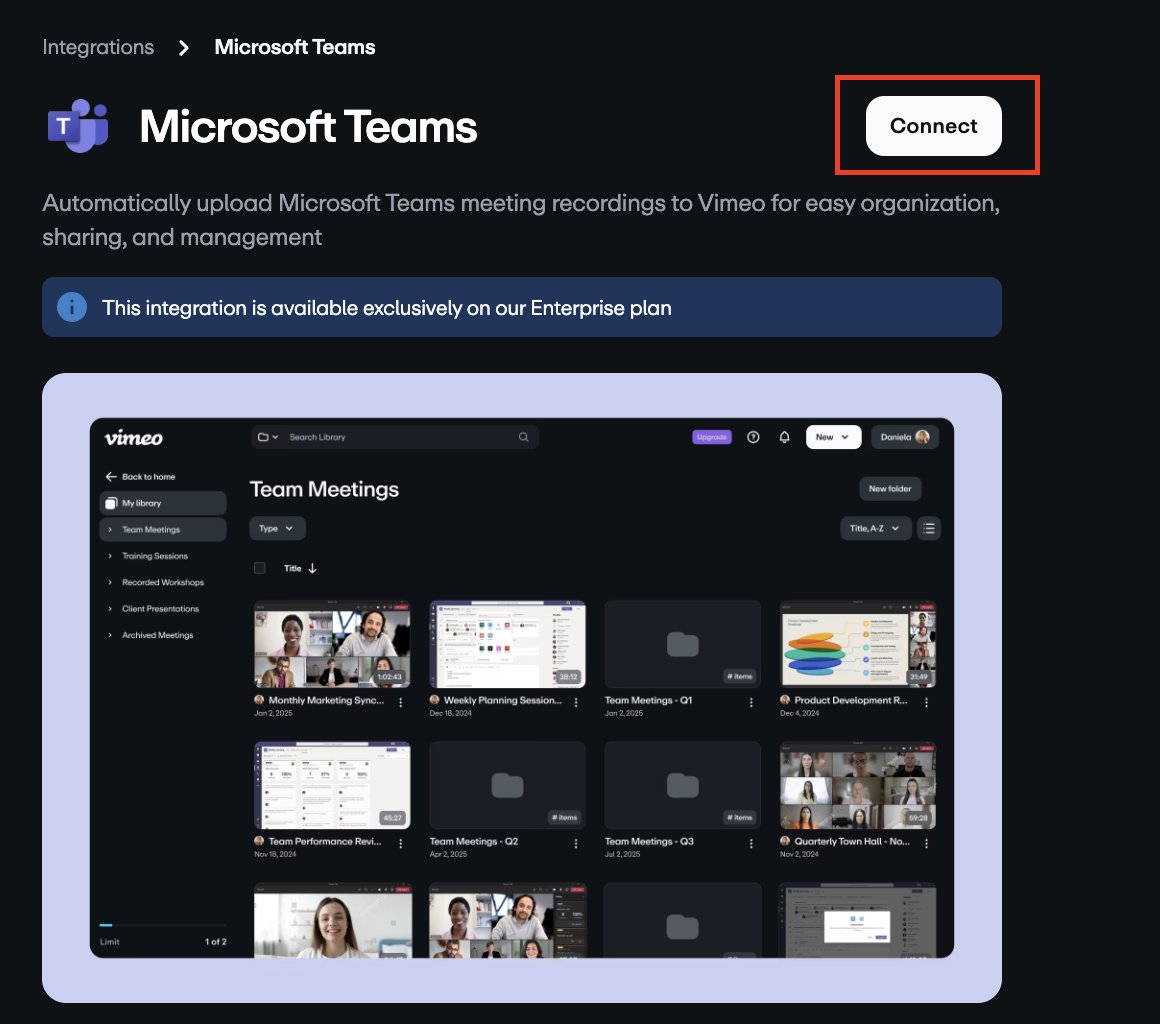The width and height of the screenshot is (1160, 1024).
Task: Expand the Training Sessions folder
Action: [154, 556]
